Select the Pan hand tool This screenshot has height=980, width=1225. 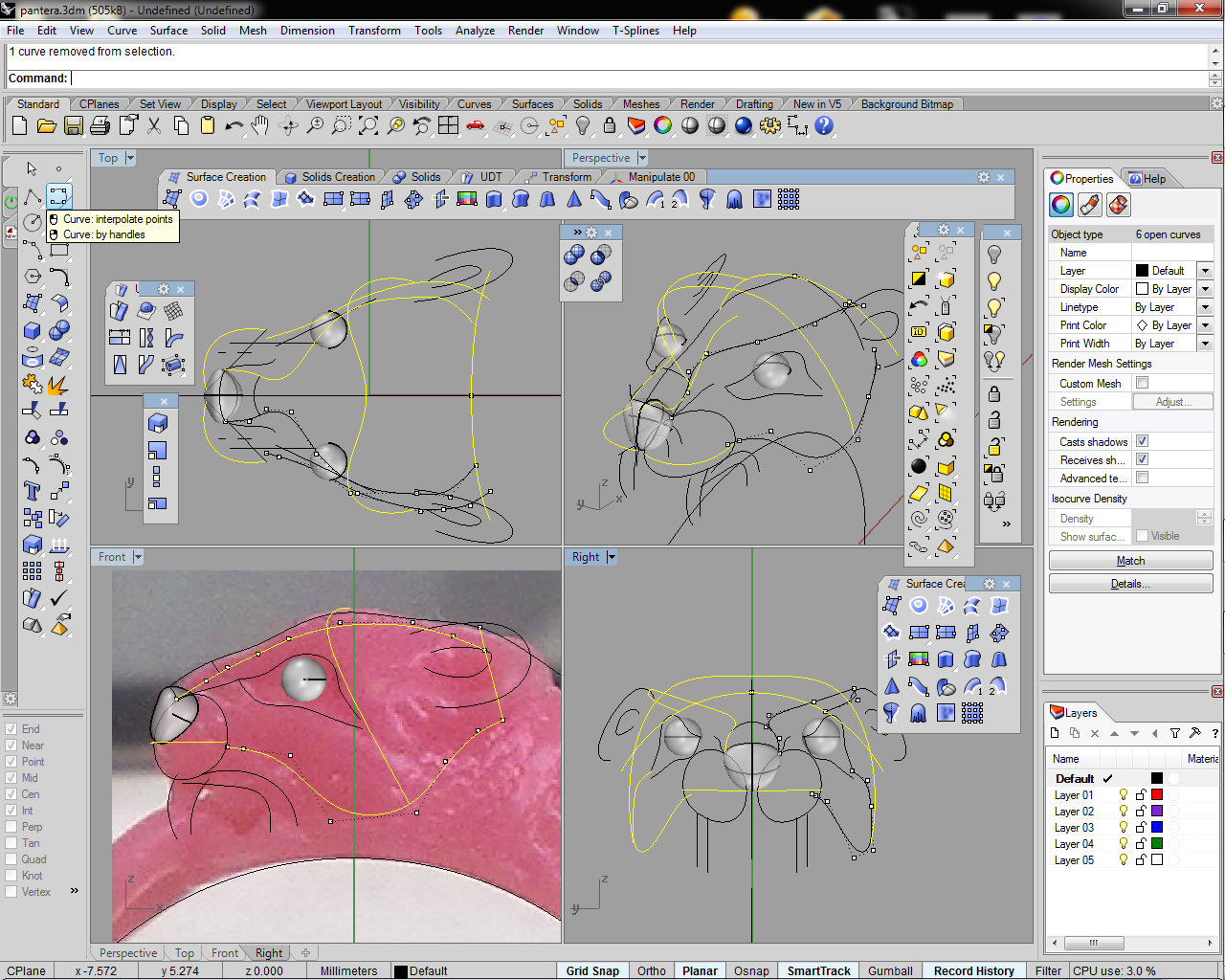point(260,125)
